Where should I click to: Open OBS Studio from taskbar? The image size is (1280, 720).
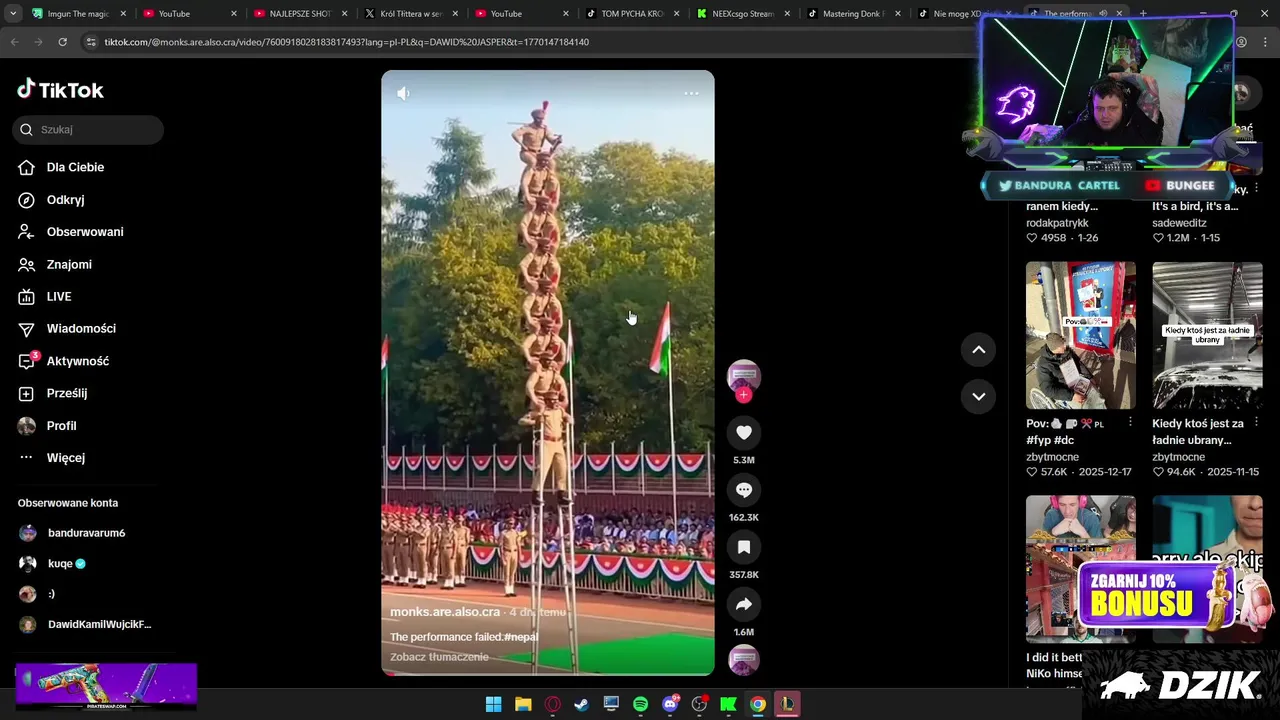[699, 704]
